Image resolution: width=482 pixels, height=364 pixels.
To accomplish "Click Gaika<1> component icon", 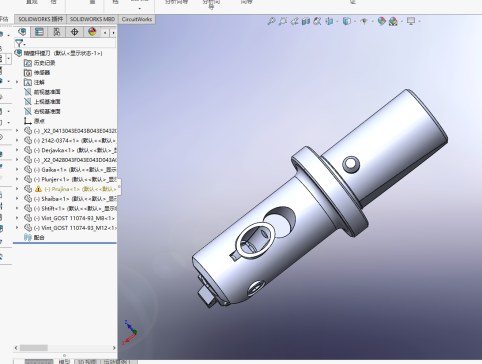I will [28, 169].
